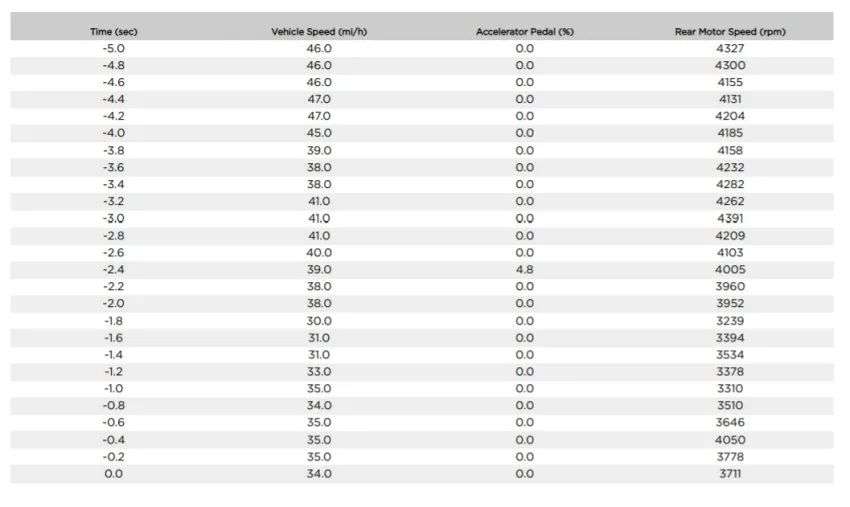Click the 4.8 accelerator pedal value
The width and height of the screenshot is (850, 507).
click(524, 269)
